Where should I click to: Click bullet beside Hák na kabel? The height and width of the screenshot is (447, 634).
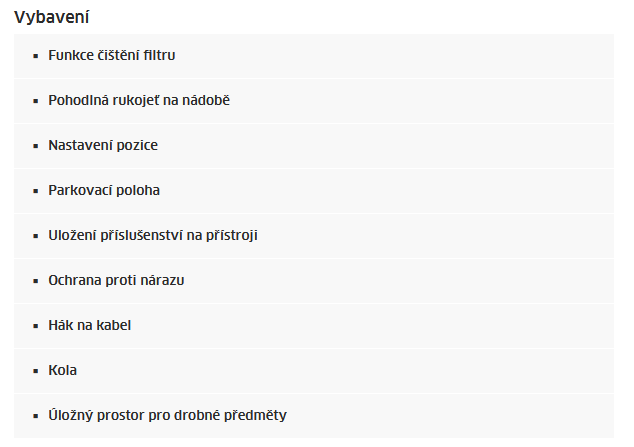(36, 326)
